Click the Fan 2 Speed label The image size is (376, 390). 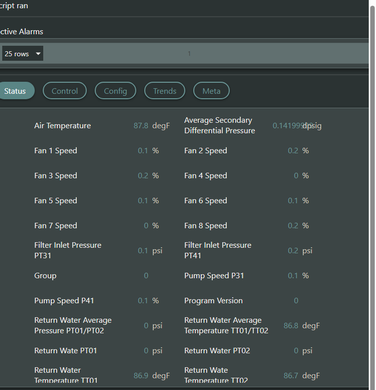click(x=206, y=151)
